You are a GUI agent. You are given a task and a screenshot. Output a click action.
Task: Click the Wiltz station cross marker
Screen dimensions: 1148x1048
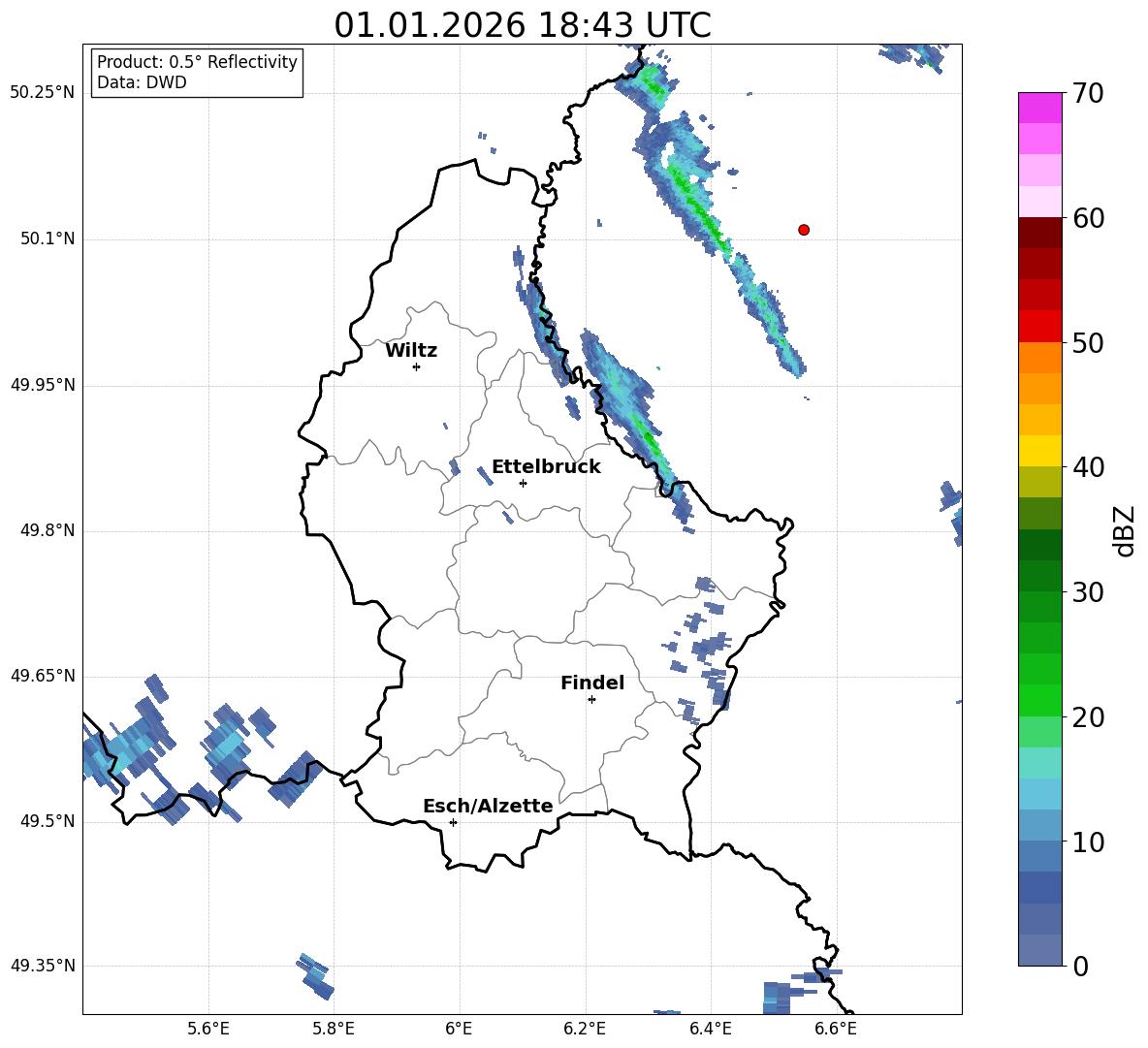[417, 366]
